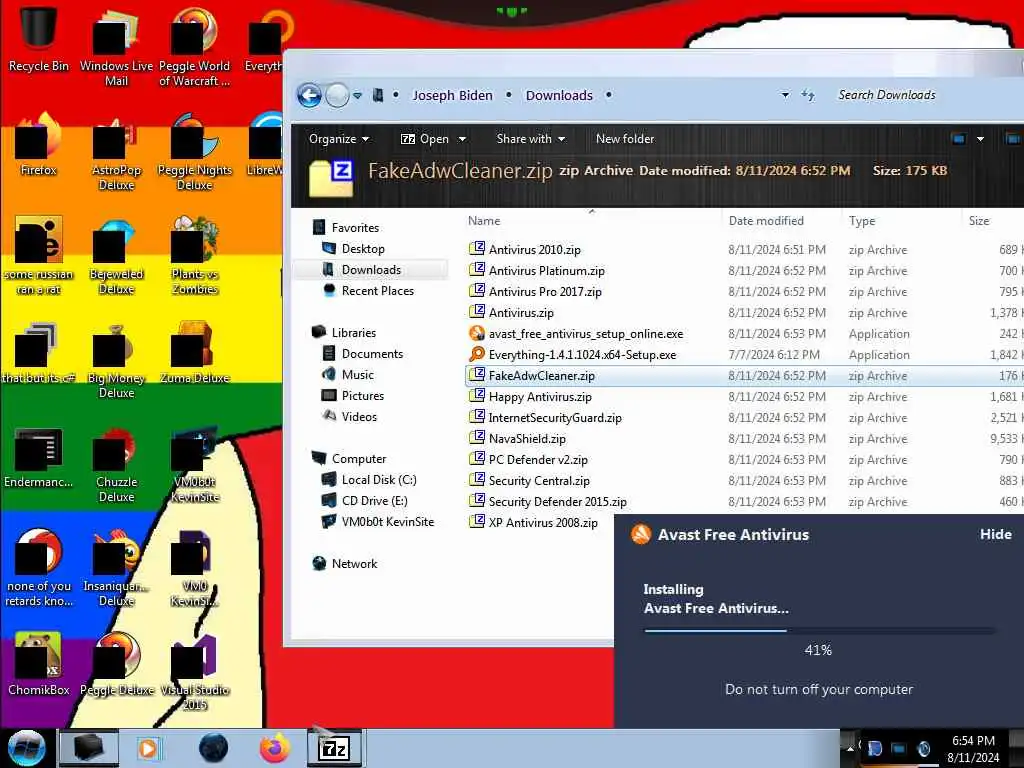This screenshot has width=1024, height=768.
Task: Select Happy Antivirus.zip file
Action: click(x=540, y=396)
